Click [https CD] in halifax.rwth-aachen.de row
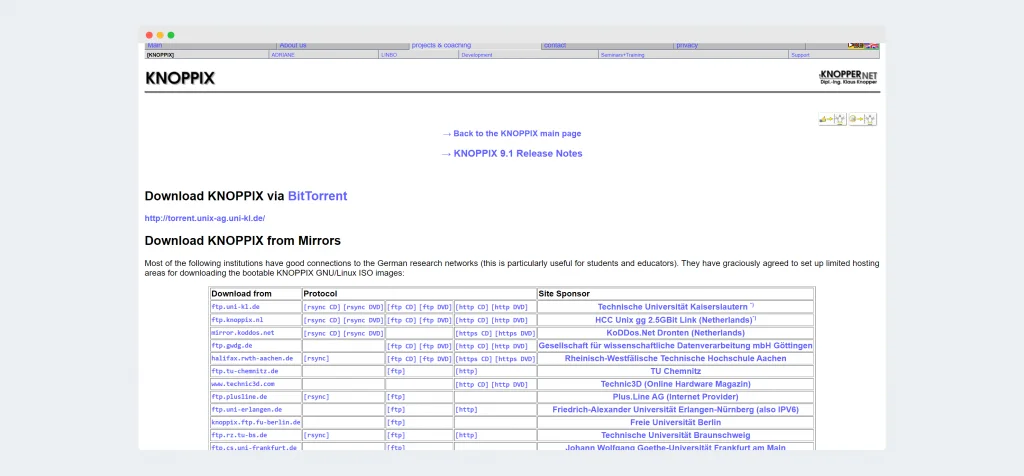Viewport: 1024px width, 476px height. point(474,358)
